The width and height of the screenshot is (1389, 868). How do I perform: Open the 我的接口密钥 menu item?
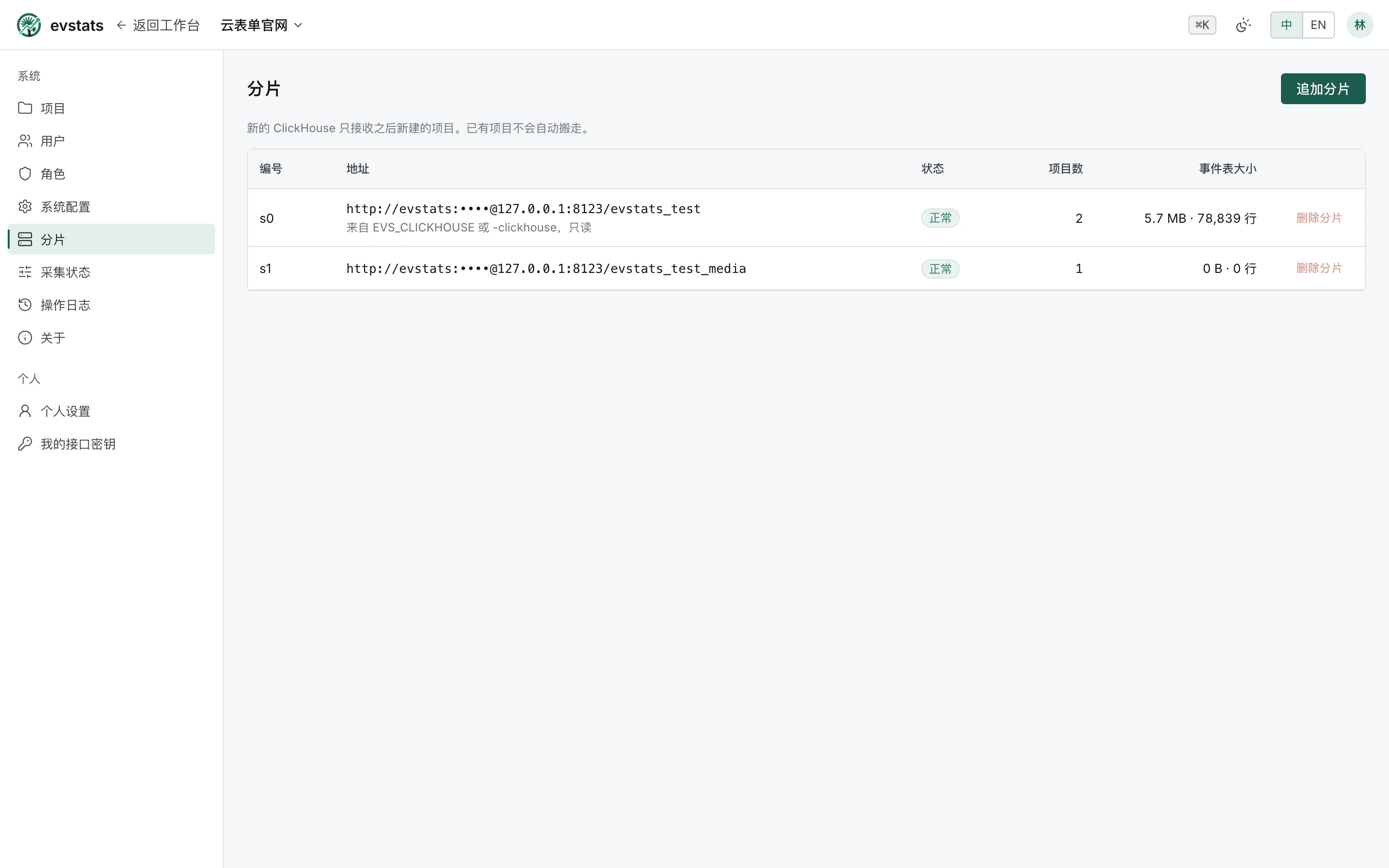coord(111,443)
